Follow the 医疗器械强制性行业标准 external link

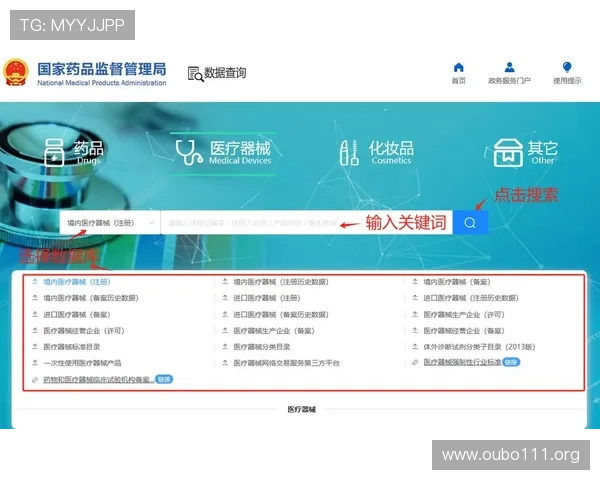click(462, 362)
